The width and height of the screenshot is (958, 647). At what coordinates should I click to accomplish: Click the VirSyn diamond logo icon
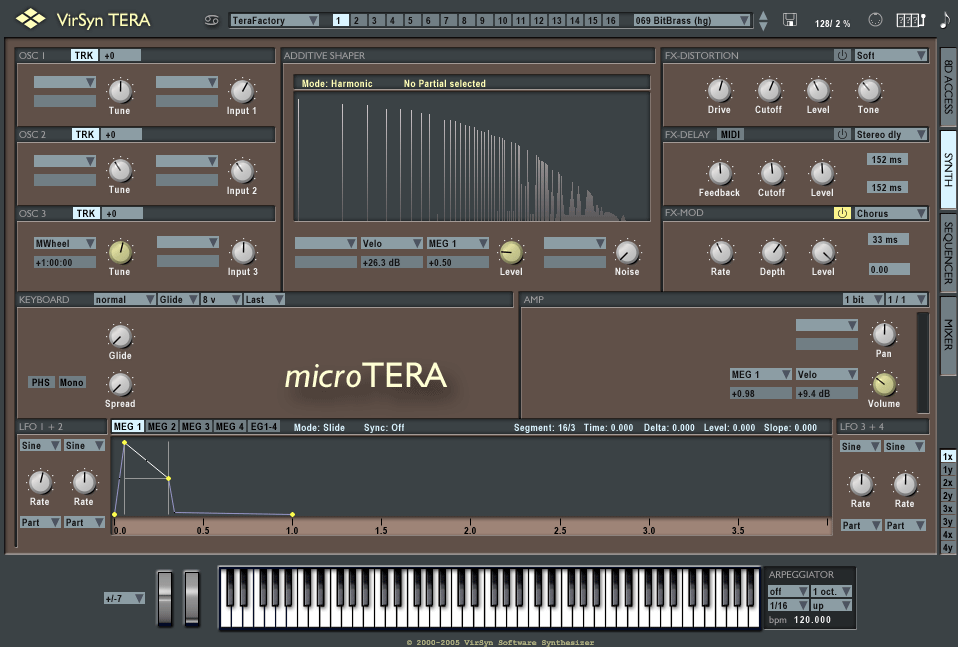pos(30,19)
